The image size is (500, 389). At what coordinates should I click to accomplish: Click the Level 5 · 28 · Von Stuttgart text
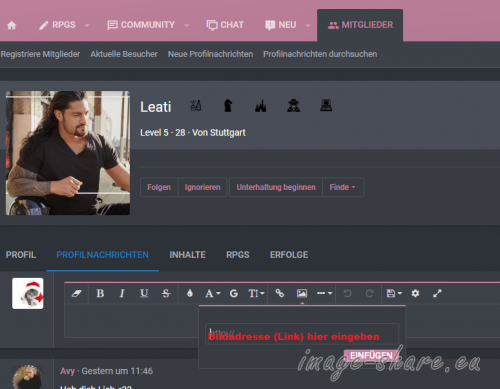(193, 133)
